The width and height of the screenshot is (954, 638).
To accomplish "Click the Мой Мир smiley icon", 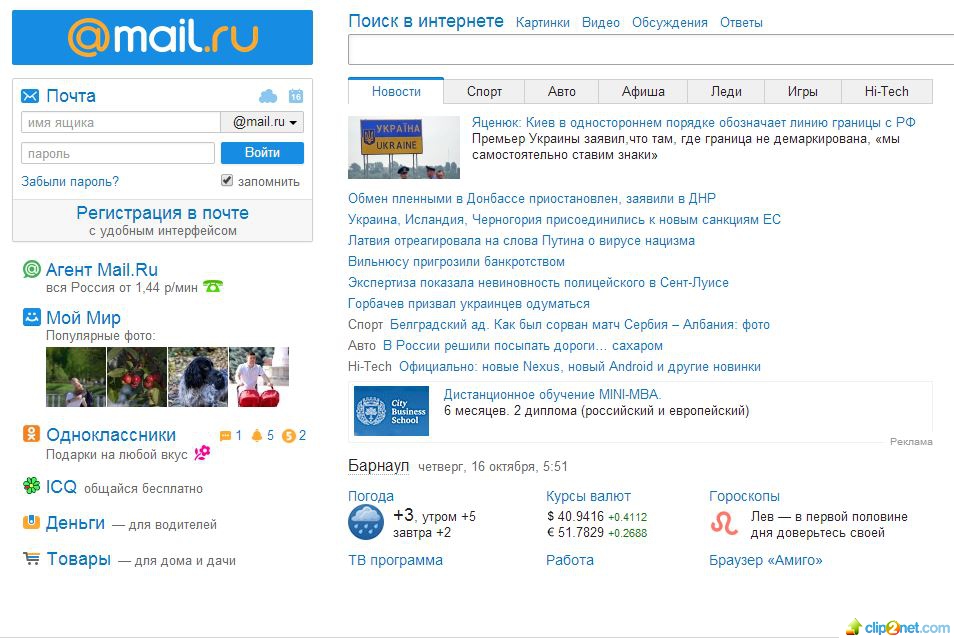I will (x=32, y=317).
